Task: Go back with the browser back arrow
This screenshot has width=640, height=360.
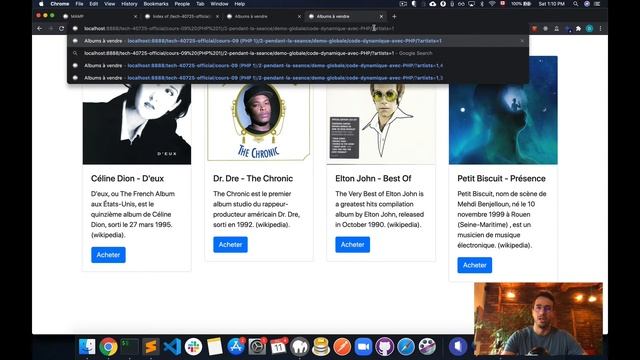Action: pyautogui.click(x=40, y=29)
